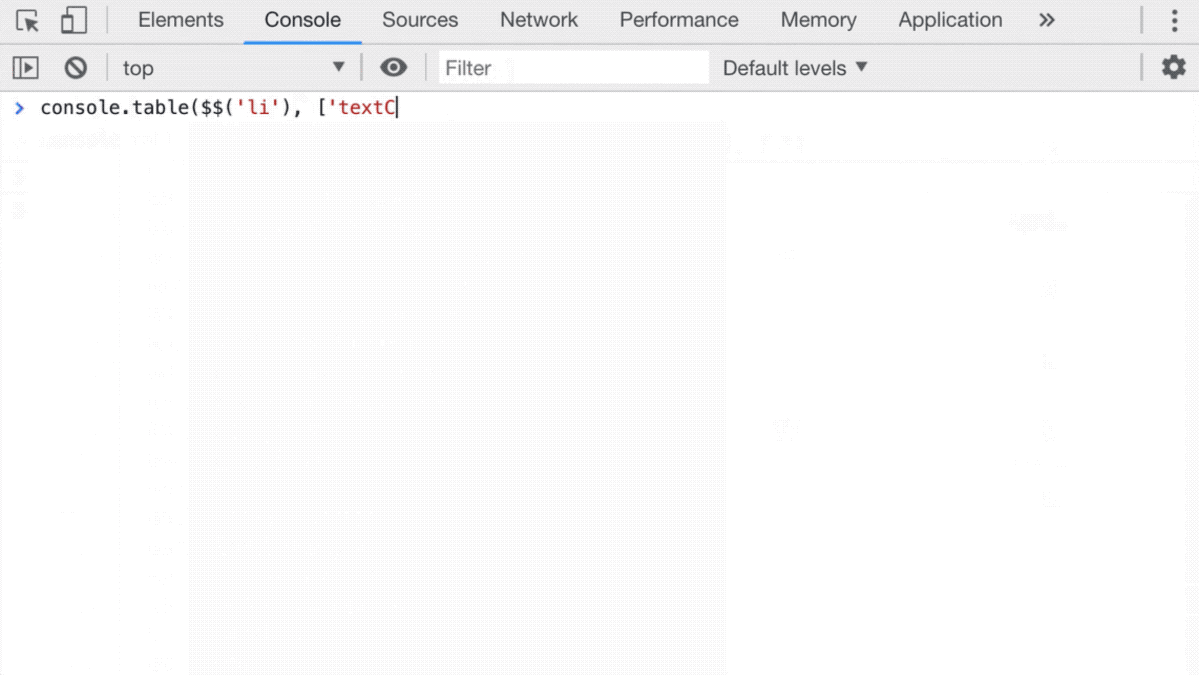
Task: Switch to the Application panel
Action: click(x=948, y=20)
